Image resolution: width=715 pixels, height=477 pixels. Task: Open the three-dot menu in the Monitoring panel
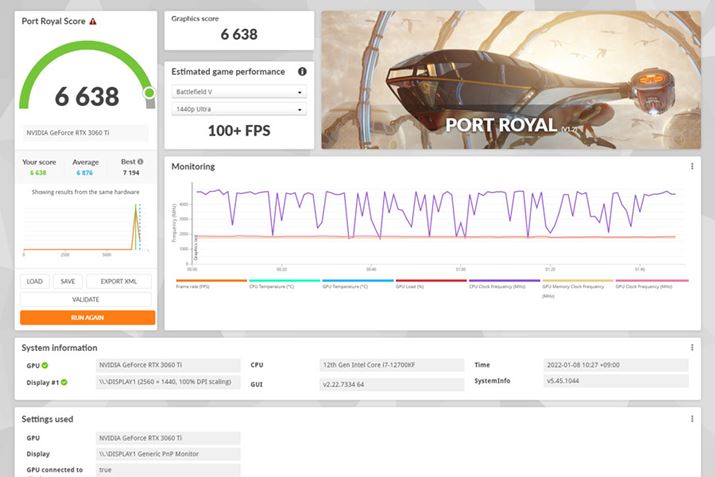tap(692, 166)
